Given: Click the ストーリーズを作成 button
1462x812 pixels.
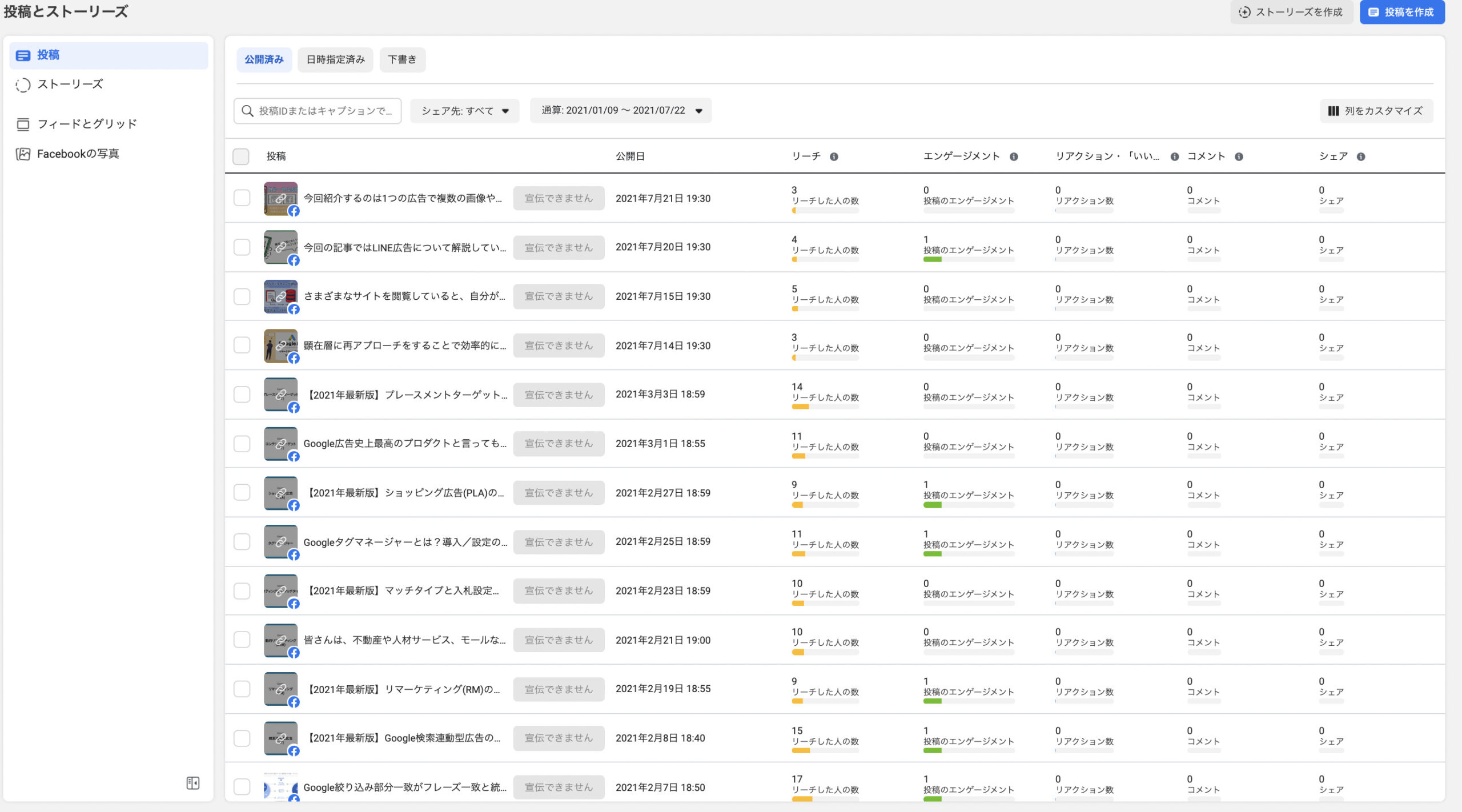Looking at the screenshot, I should coord(1291,12).
